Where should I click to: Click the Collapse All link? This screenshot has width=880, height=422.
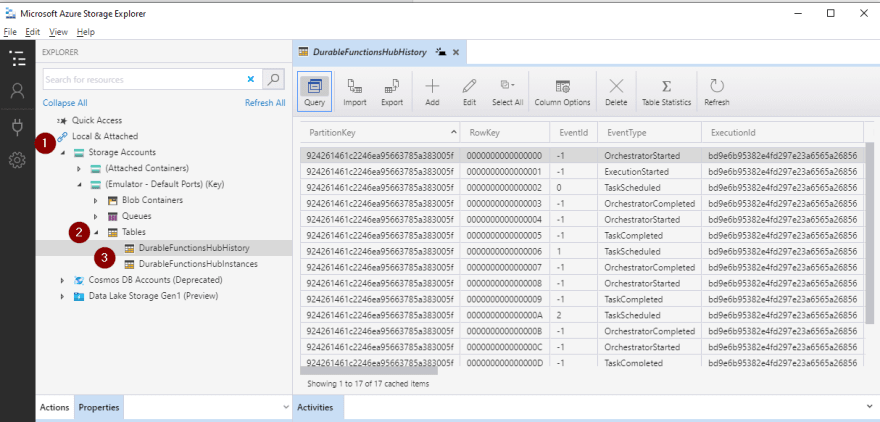click(65, 103)
